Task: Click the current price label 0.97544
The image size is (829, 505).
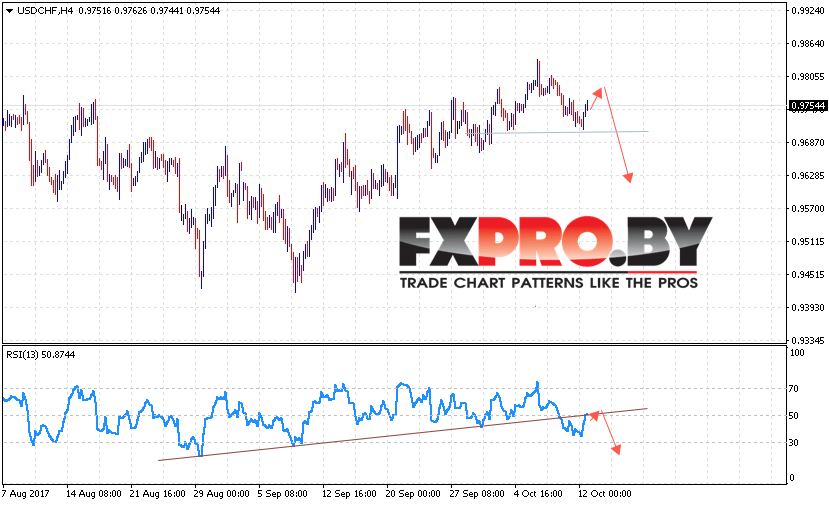Action: [807, 106]
